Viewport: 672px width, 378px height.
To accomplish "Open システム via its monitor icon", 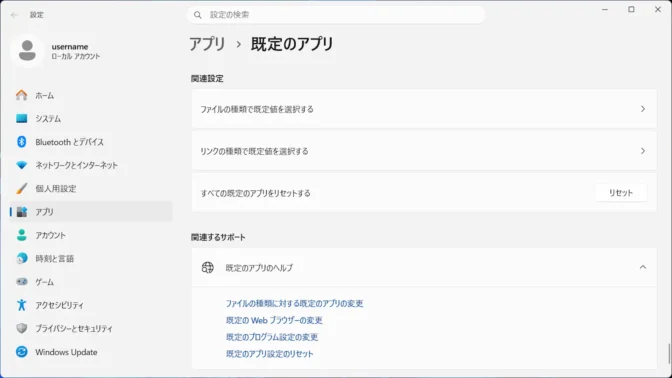I will point(21,118).
